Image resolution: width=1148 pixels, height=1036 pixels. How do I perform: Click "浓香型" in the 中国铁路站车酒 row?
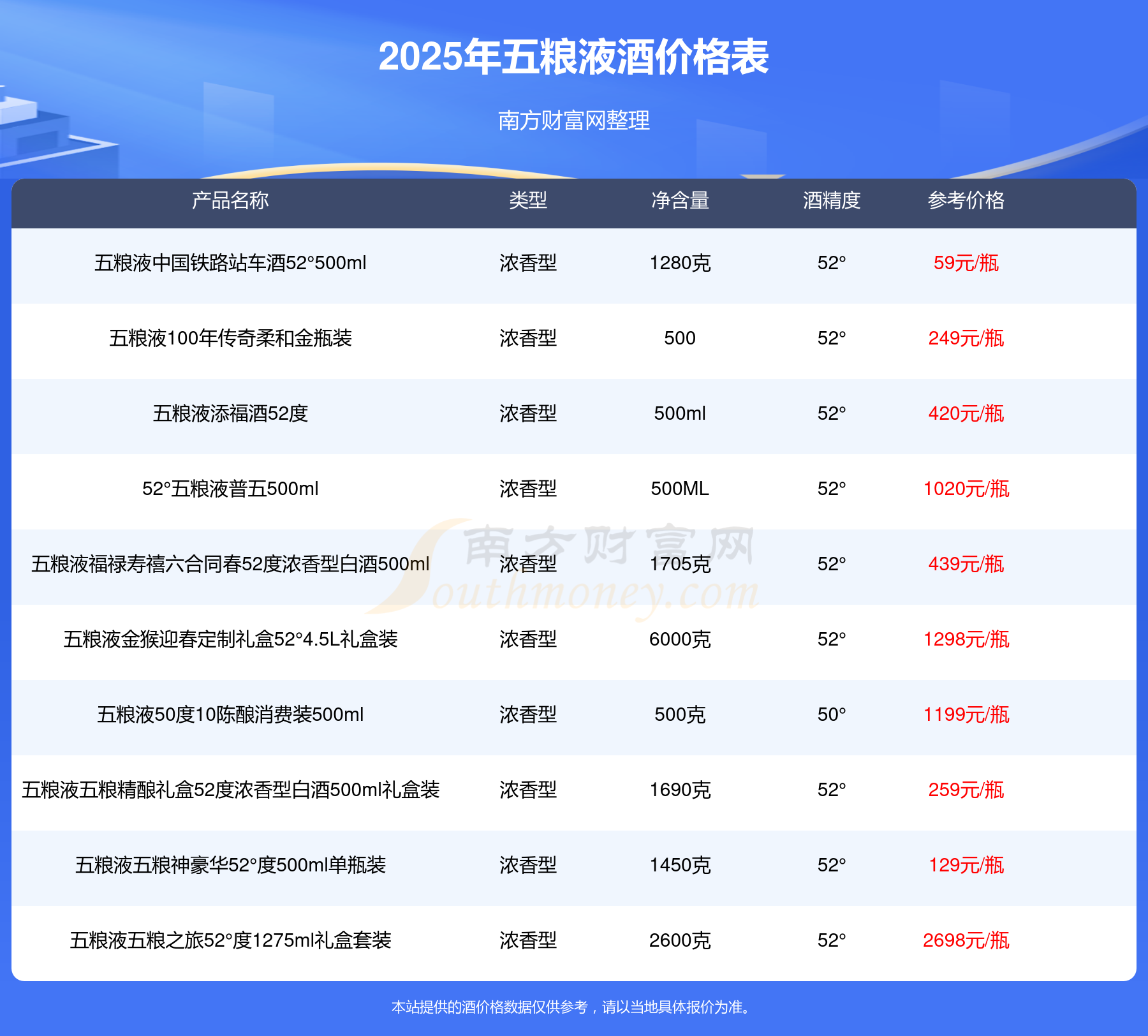528,263
